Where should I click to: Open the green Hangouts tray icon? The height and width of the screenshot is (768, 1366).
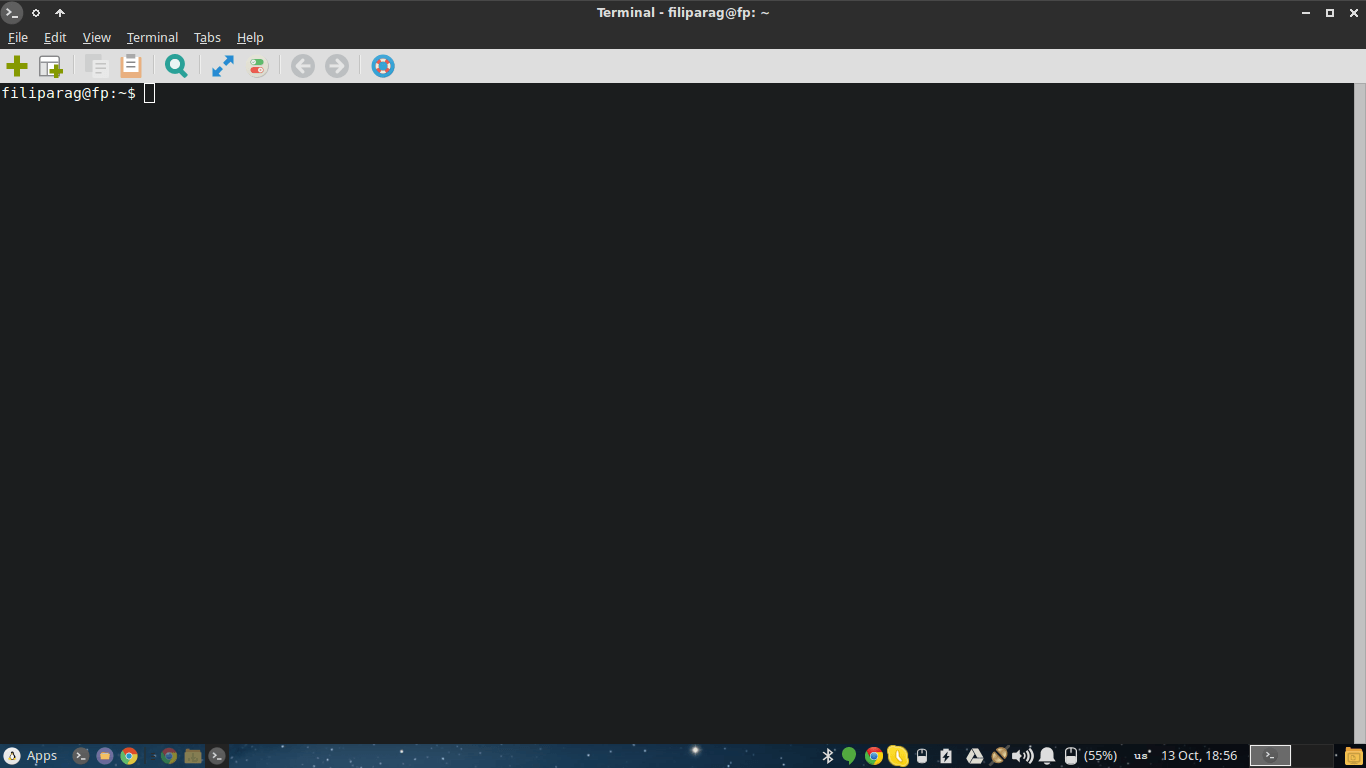(849, 756)
